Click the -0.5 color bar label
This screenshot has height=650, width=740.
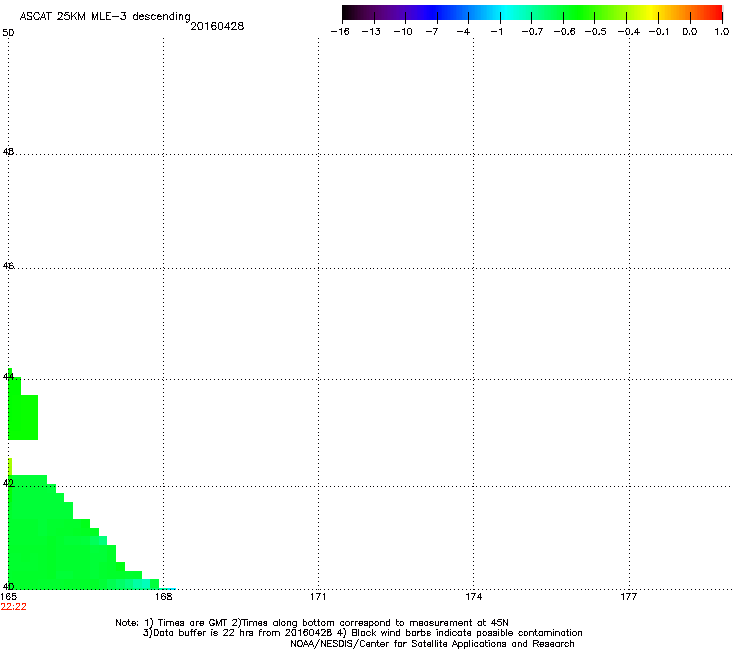(x=596, y=32)
